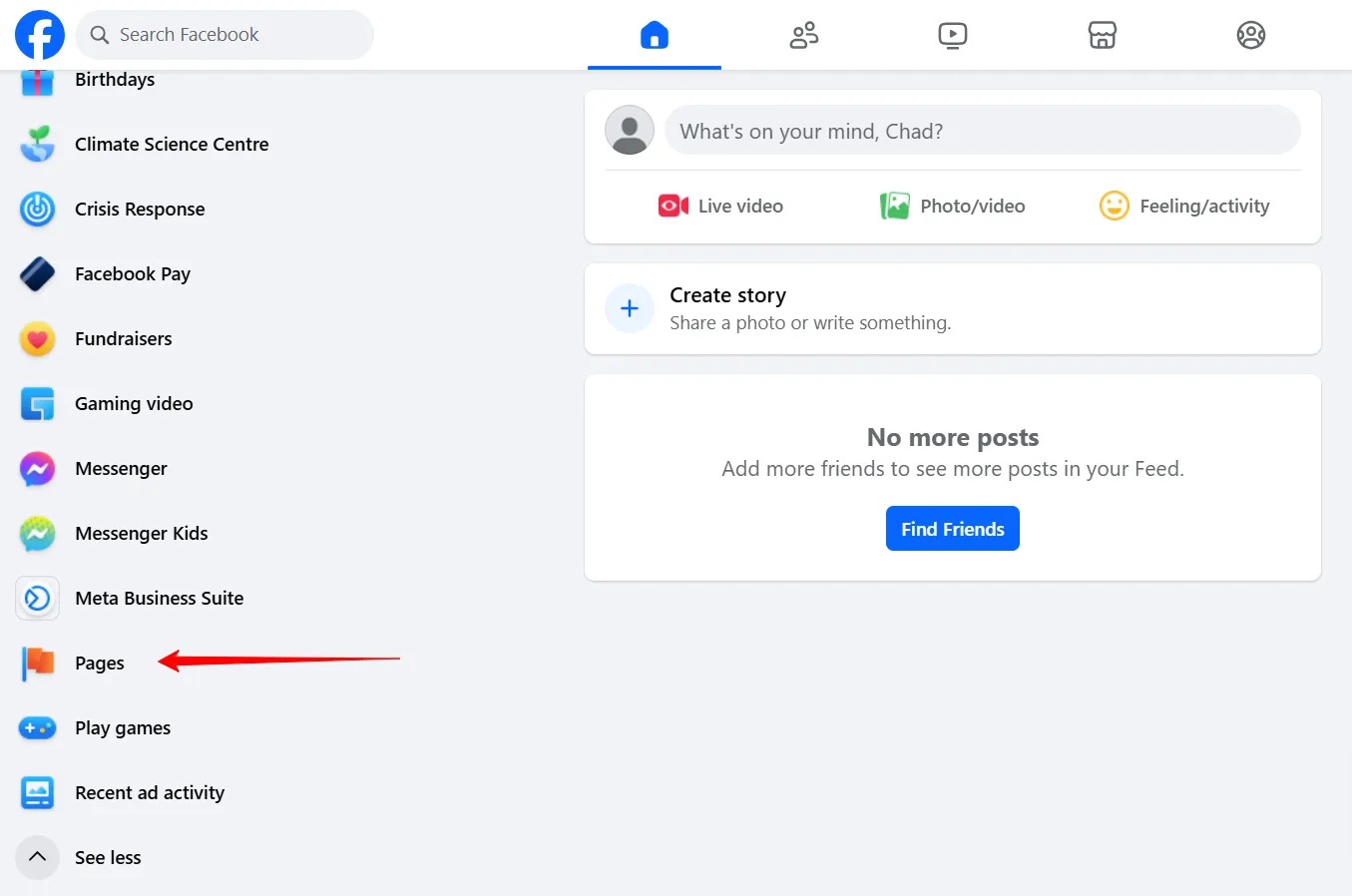
Task: Click the Find Friends button
Action: 952,528
